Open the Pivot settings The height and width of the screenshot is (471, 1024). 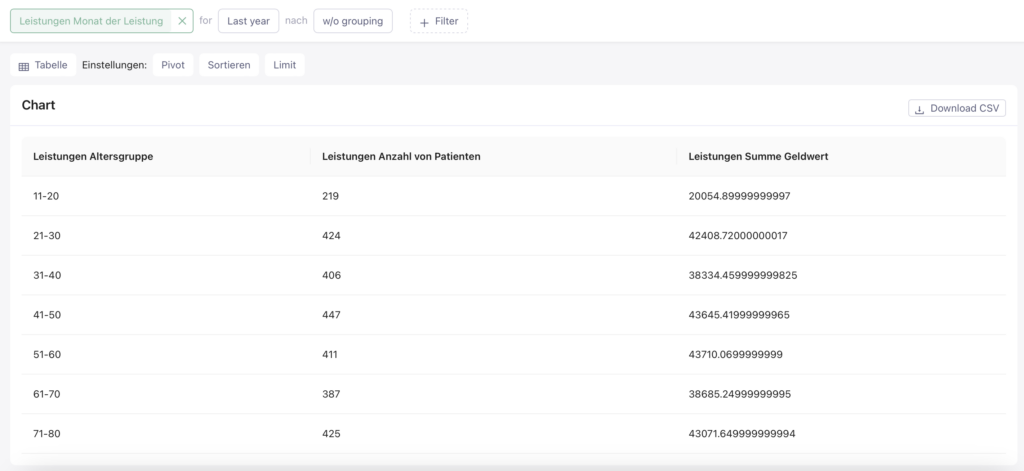[x=173, y=65]
